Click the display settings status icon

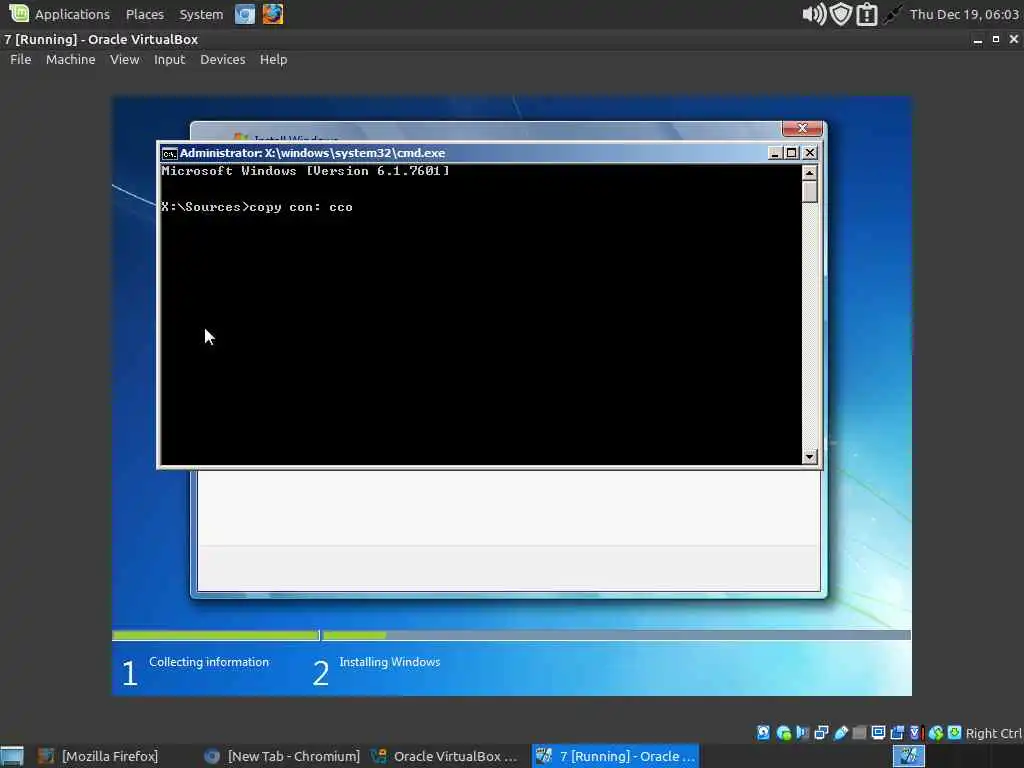[x=878, y=733]
